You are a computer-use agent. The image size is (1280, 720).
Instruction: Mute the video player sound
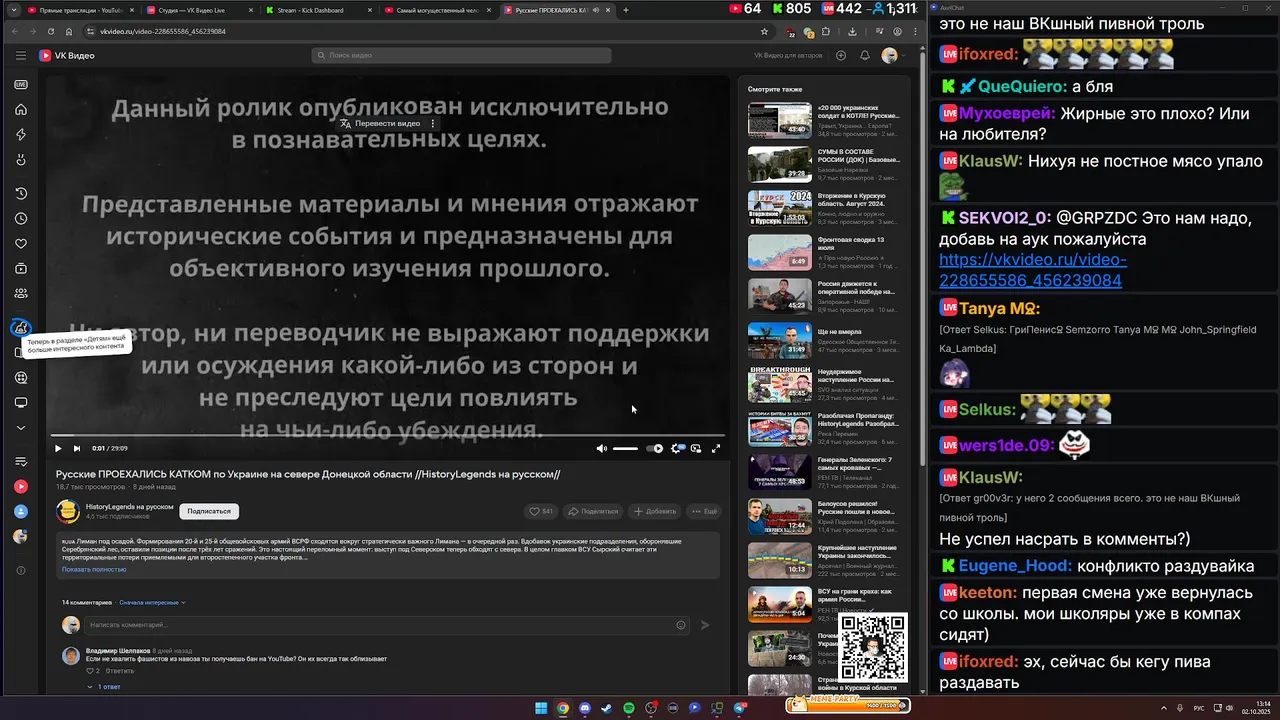point(601,448)
